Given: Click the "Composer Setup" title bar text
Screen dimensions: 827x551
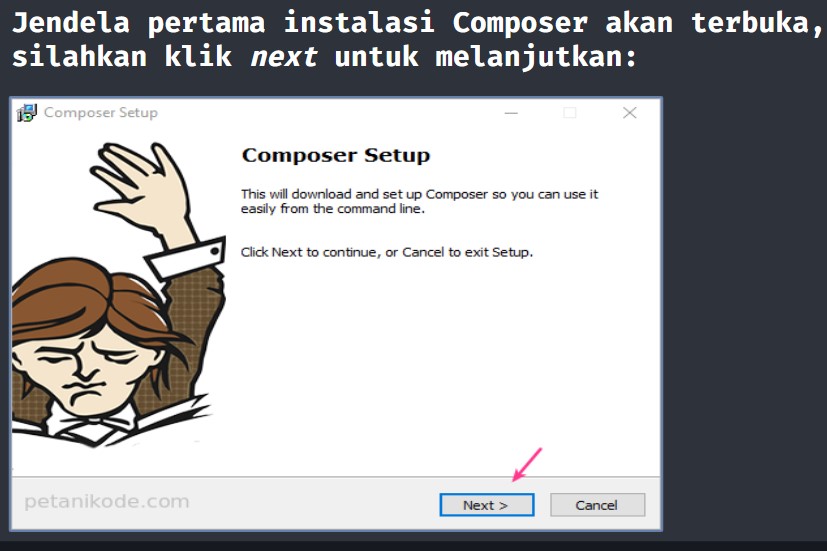Looking at the screenshot, I should tap(101, 113).
